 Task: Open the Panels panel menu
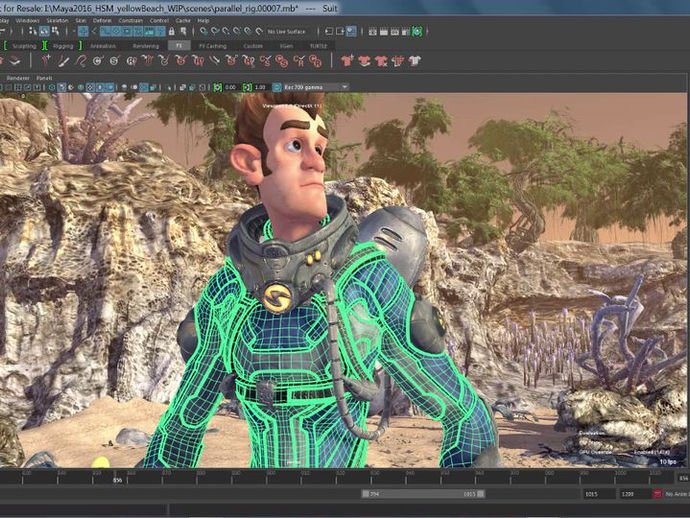44,78
